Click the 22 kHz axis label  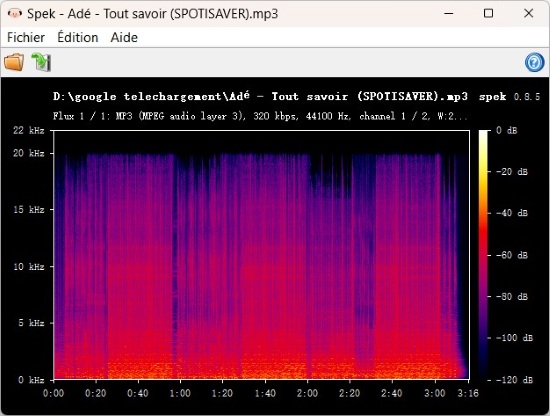tap(29, 130)
